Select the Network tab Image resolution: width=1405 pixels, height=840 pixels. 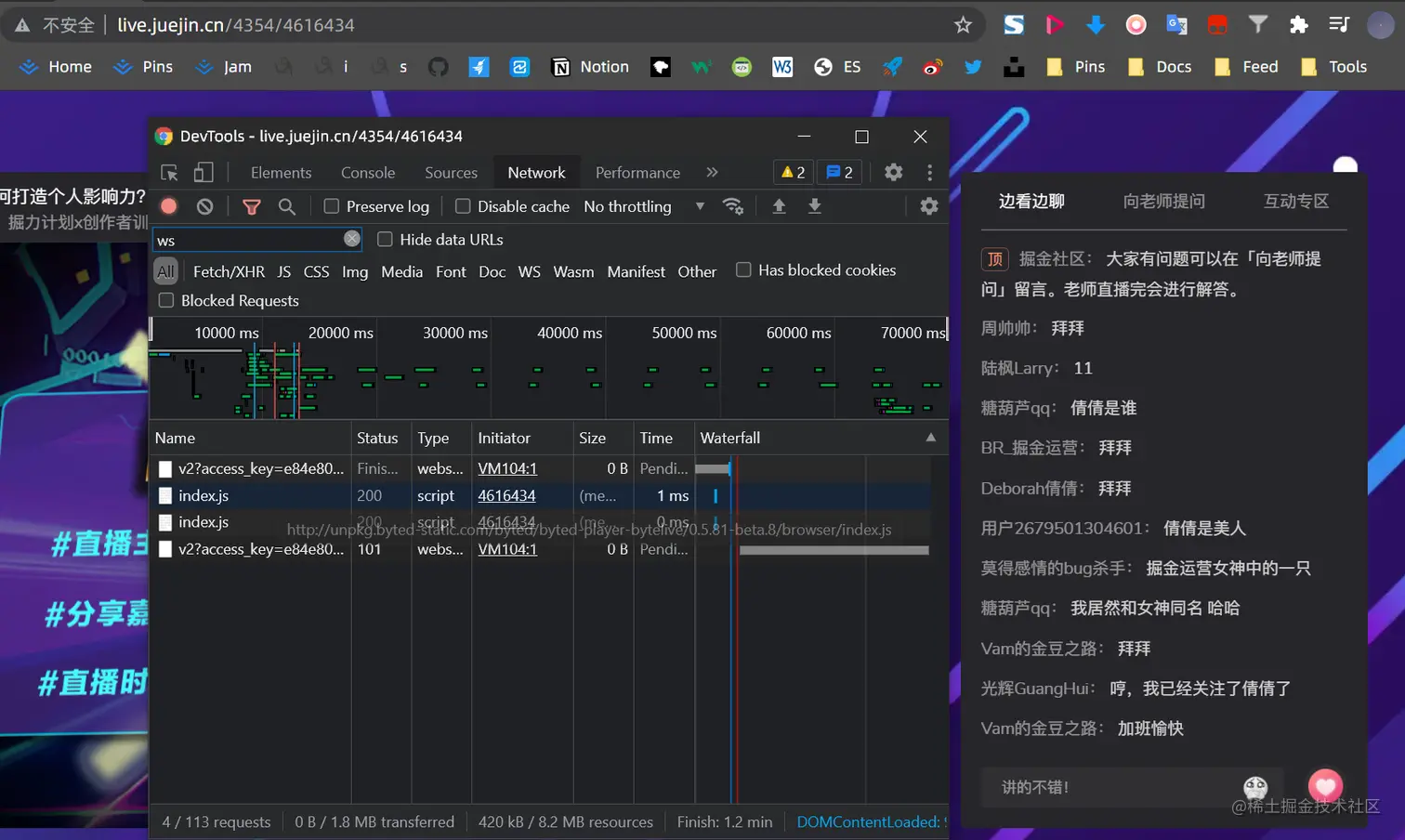coord(536,173)
